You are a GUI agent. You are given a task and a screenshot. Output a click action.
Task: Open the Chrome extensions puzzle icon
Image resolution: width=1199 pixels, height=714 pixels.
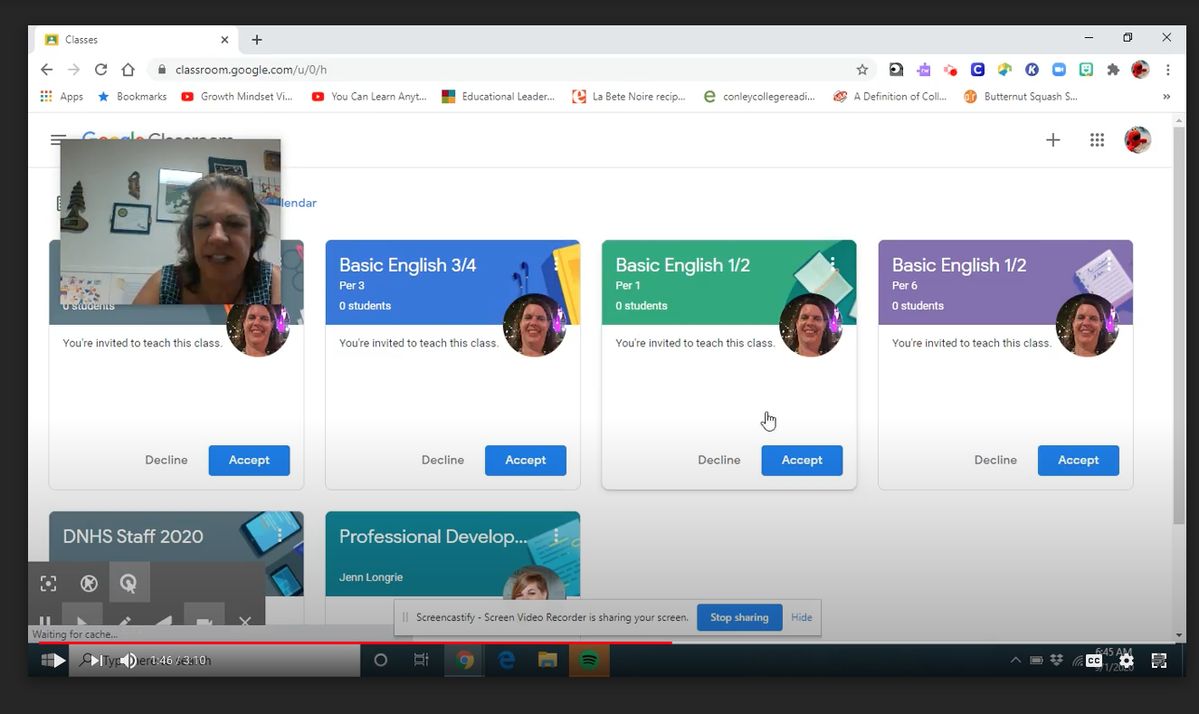1113,70
